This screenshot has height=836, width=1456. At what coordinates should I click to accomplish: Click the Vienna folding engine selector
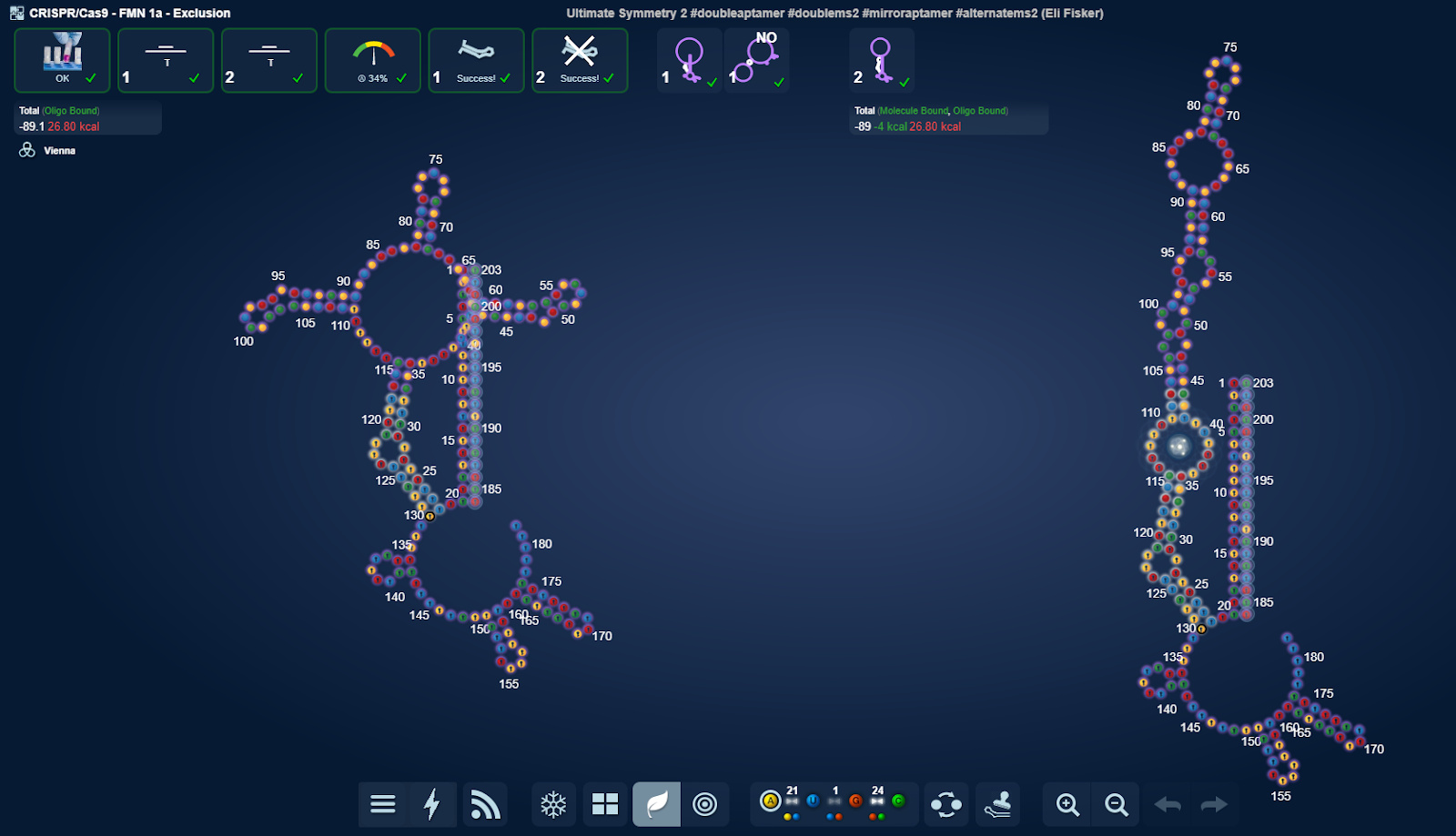47,151
